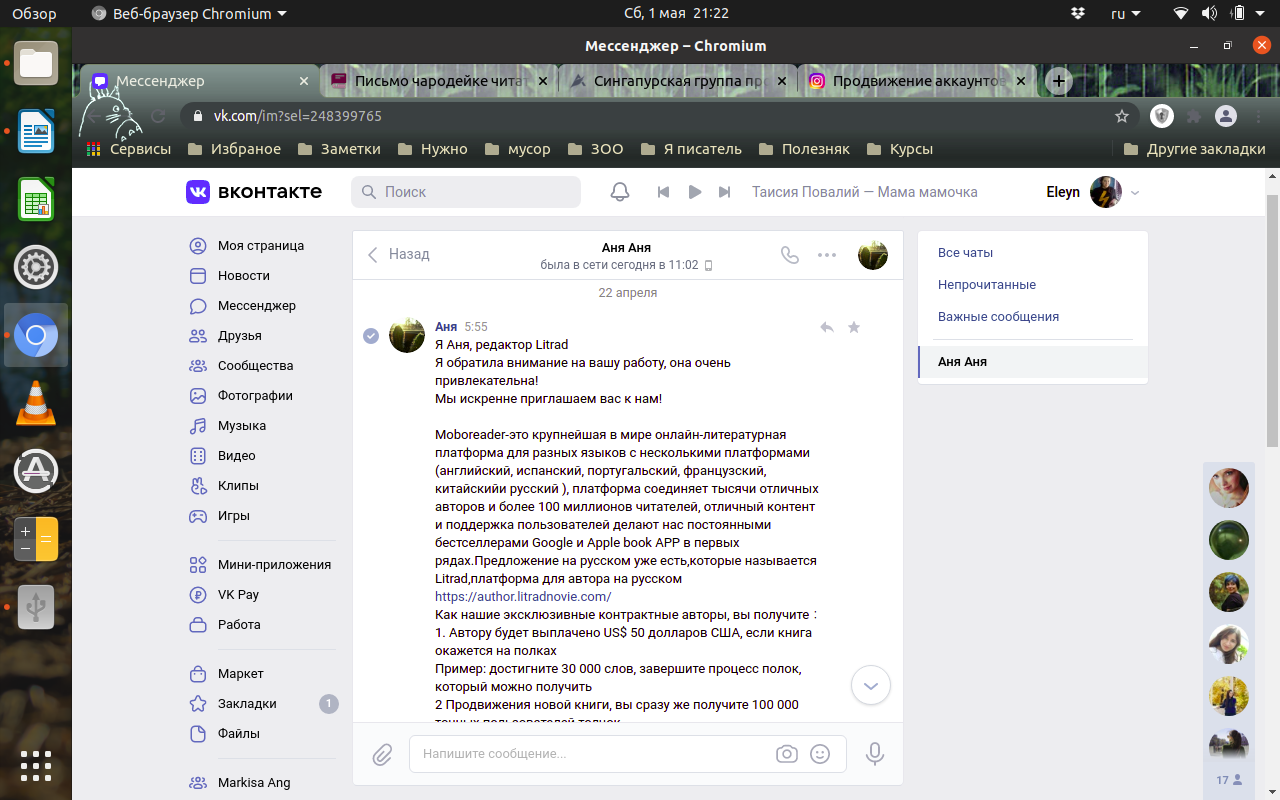Image resolution: width=1280 pixels, height=800 pixels.
Task: Reply to Аня's message using arrow icon
Action: pyautogui.click(x=827, y=327)
